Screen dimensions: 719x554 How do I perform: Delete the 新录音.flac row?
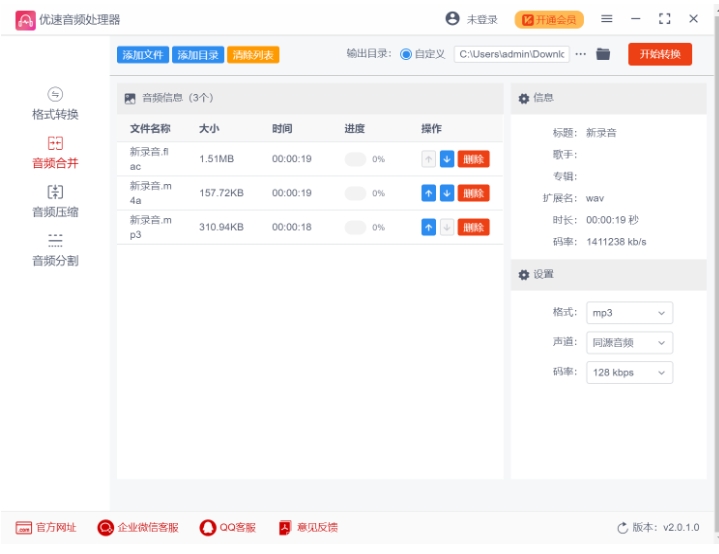[x=473, y=159]
